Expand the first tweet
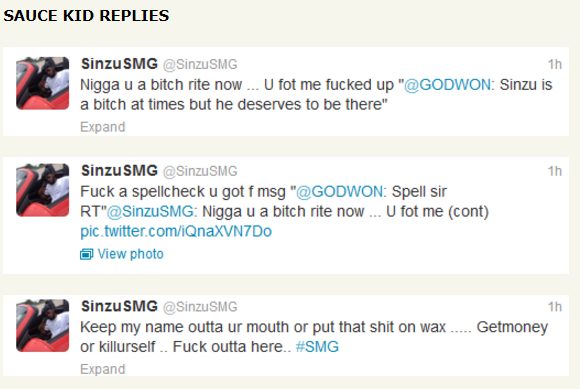Image resolution: width=580 pixels, height=389 pixels. pos(102,127)
